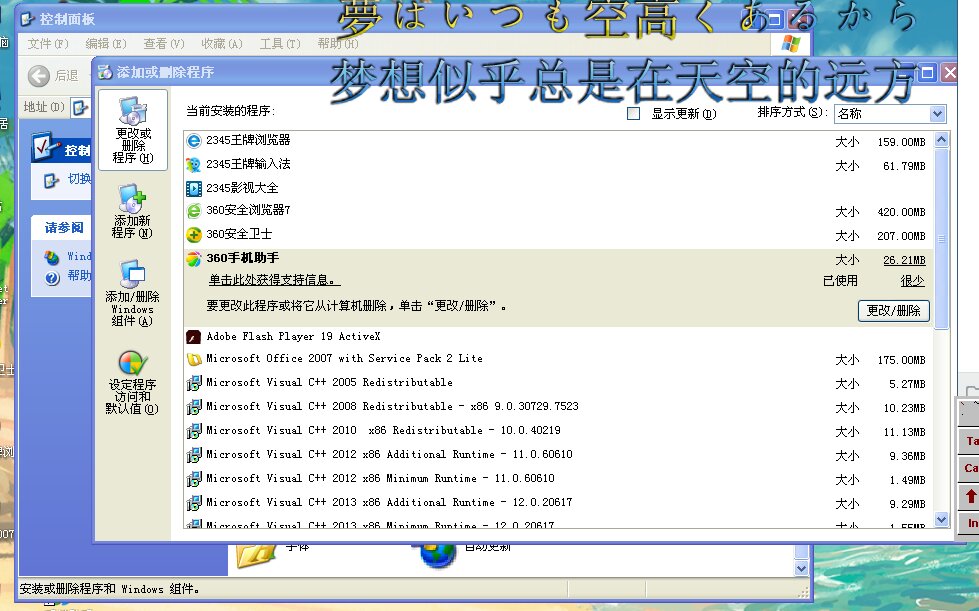Image resolution: width=979 pixels, height=611 pixels.
Task: Click the support information link 单击此处获得支持信息
Action: click(275, 280)
